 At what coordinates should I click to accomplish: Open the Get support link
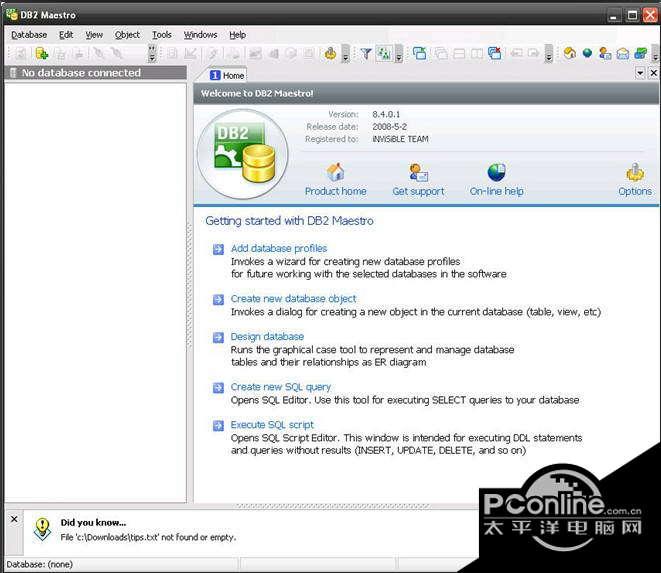(x=419, y=191)
